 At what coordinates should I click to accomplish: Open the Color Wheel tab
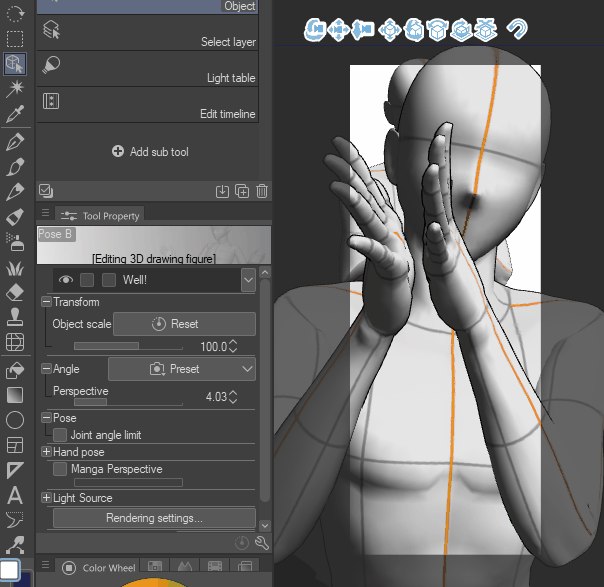pyautogui.click(x=99, y=568)
